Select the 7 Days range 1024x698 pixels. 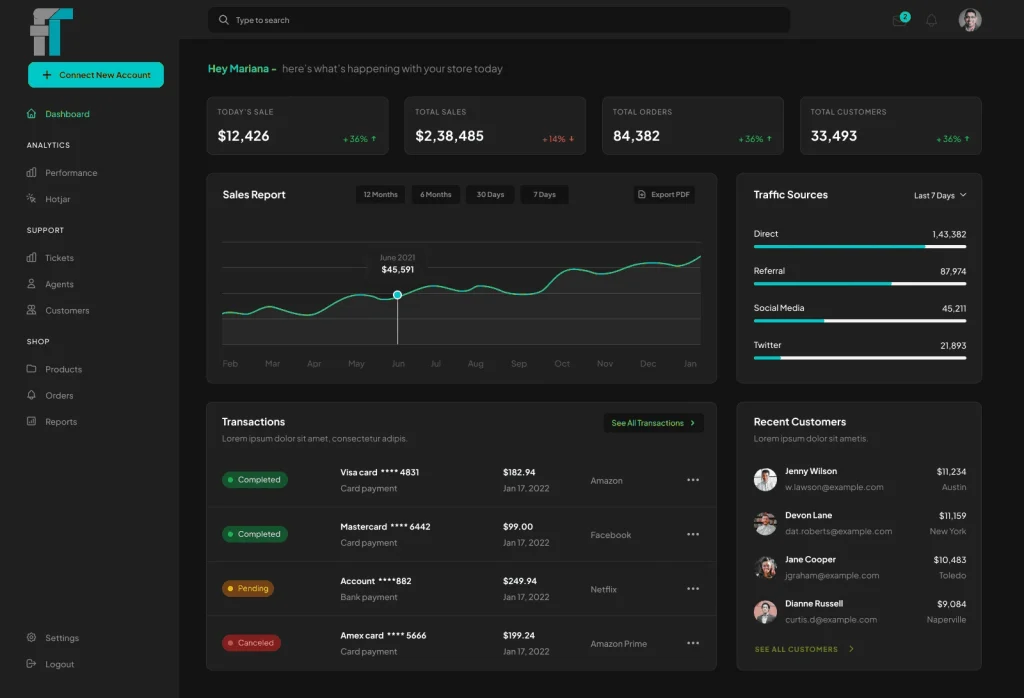(x=544, y=195)
